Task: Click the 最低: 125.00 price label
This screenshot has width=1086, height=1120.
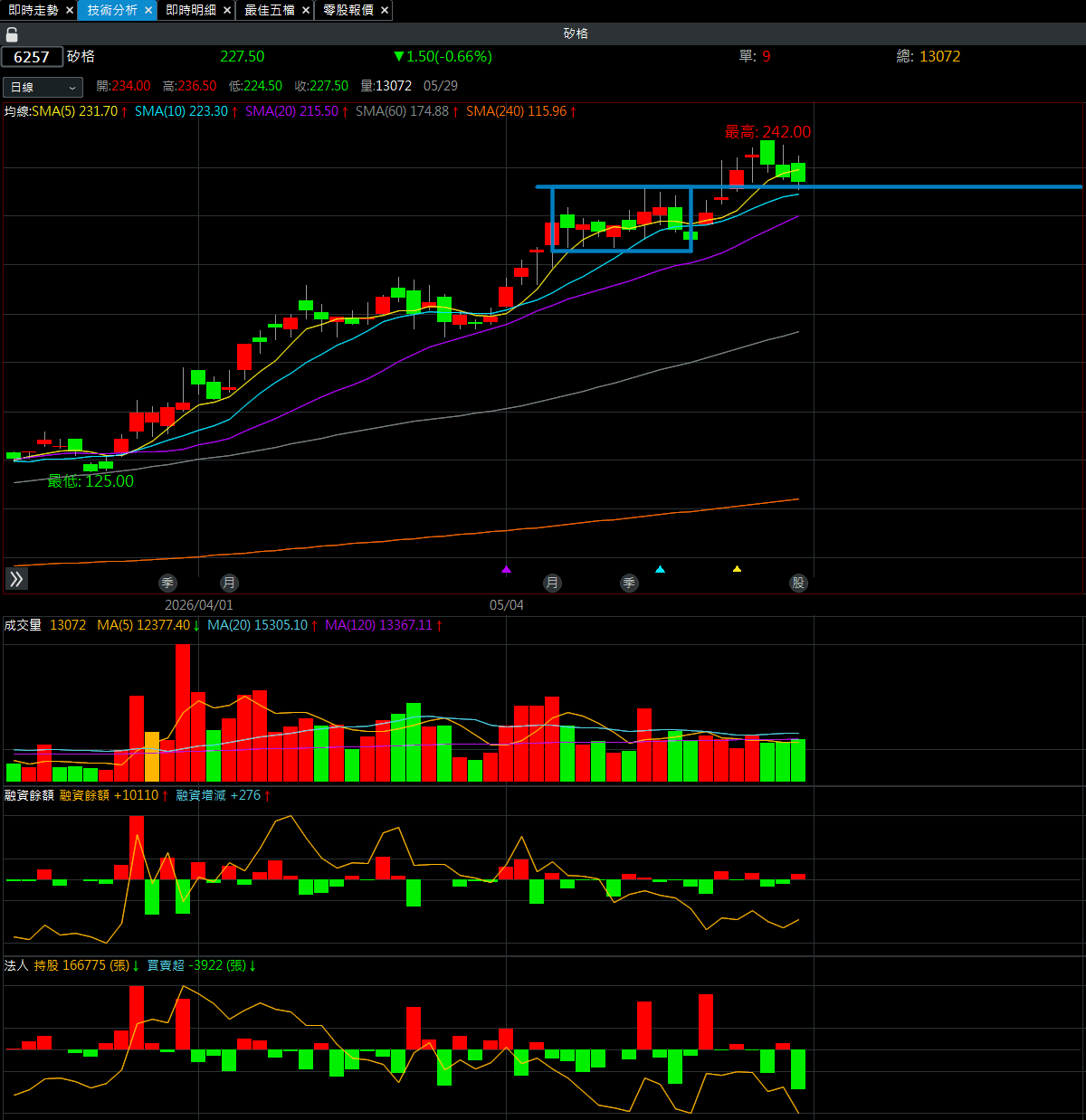Action: click(90, 481)
